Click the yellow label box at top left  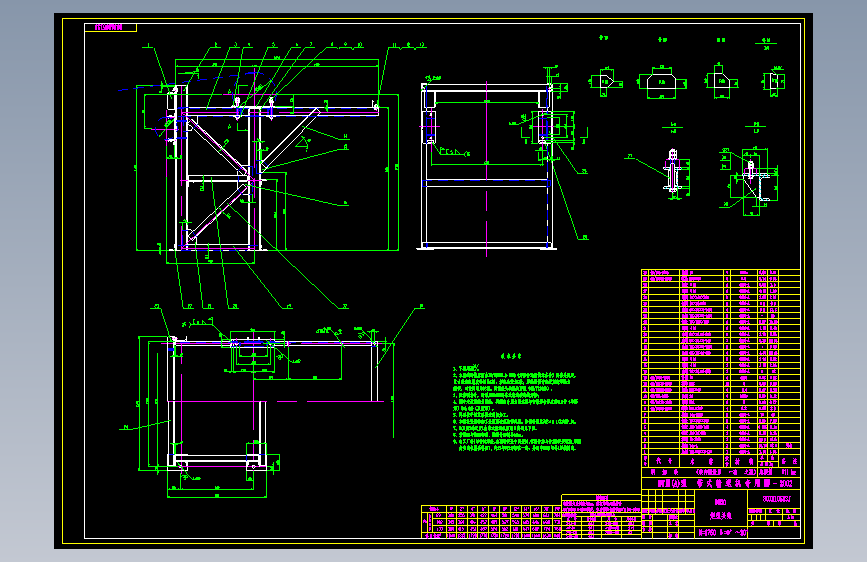(110, 27)
